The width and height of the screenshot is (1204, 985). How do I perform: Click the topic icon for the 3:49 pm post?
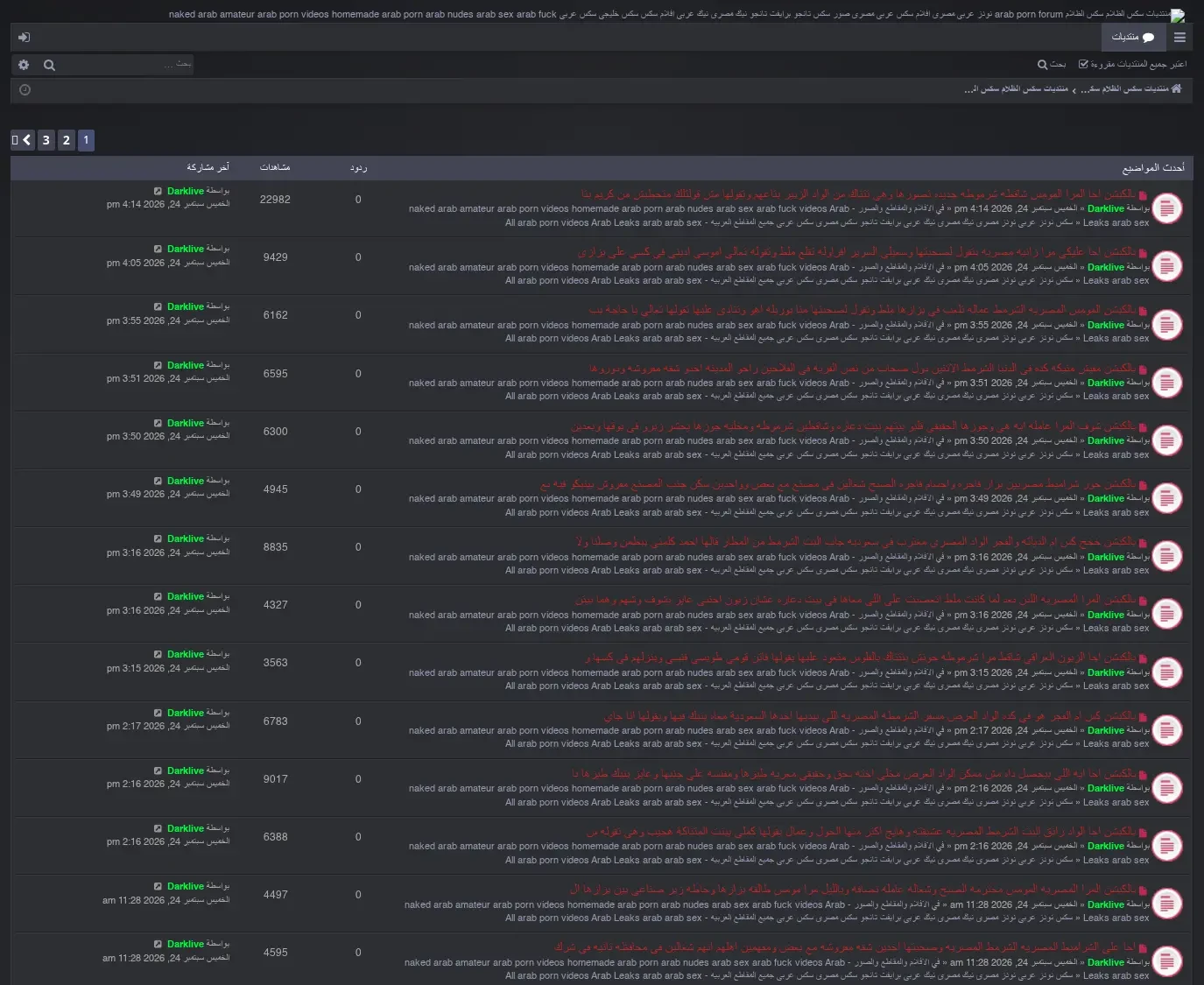(x=1166, y=498)
